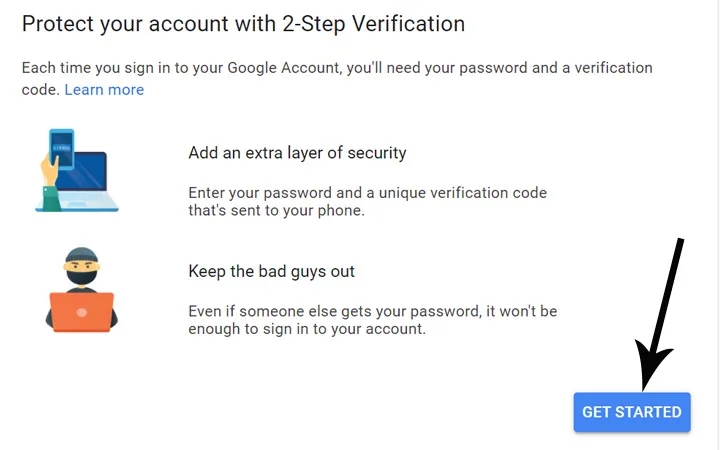Click the "enough to sign in to your account" line

(x=307, y=329)
